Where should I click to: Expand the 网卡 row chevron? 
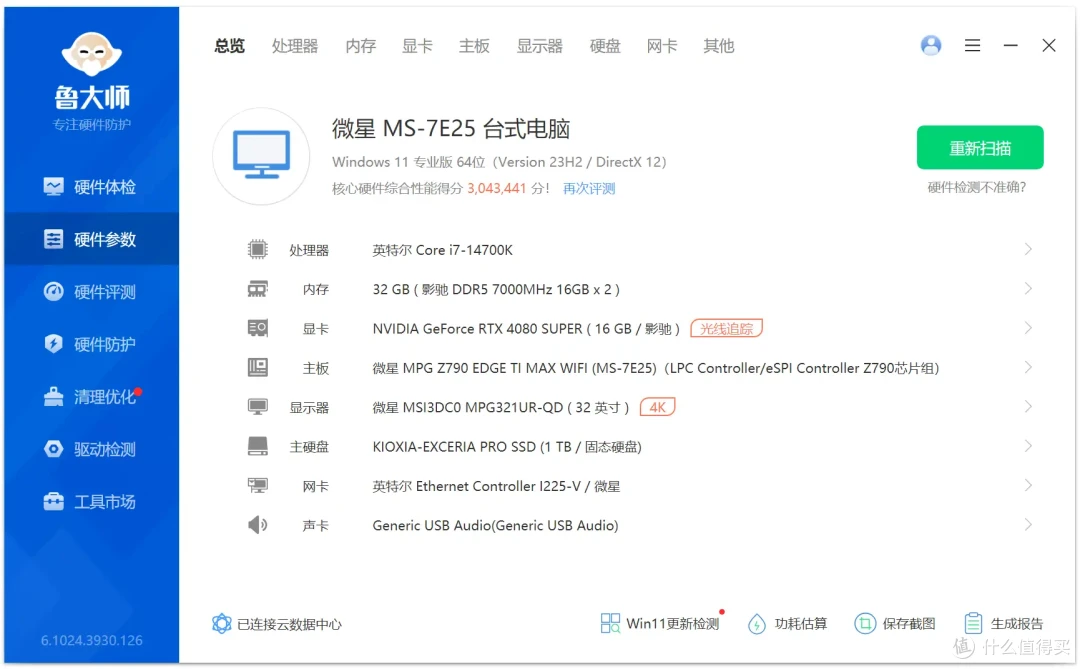[1028, 485]
